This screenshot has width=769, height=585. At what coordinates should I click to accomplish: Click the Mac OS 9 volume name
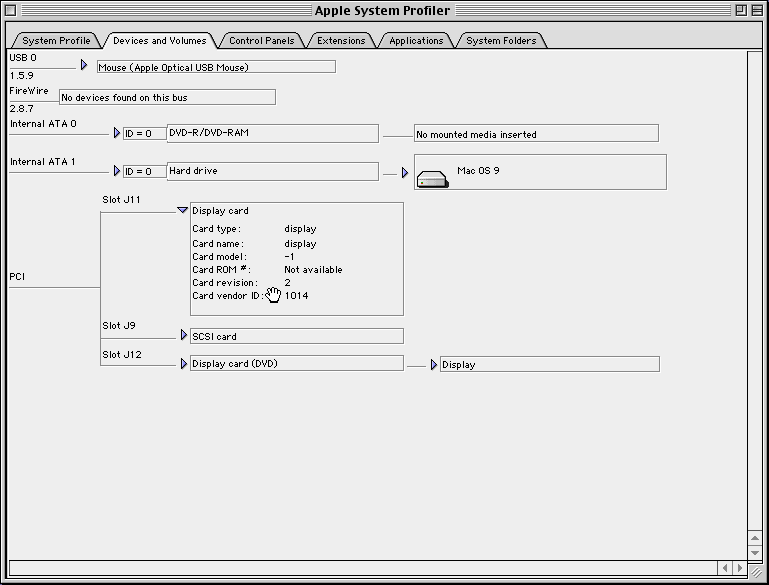click(478, 171)
